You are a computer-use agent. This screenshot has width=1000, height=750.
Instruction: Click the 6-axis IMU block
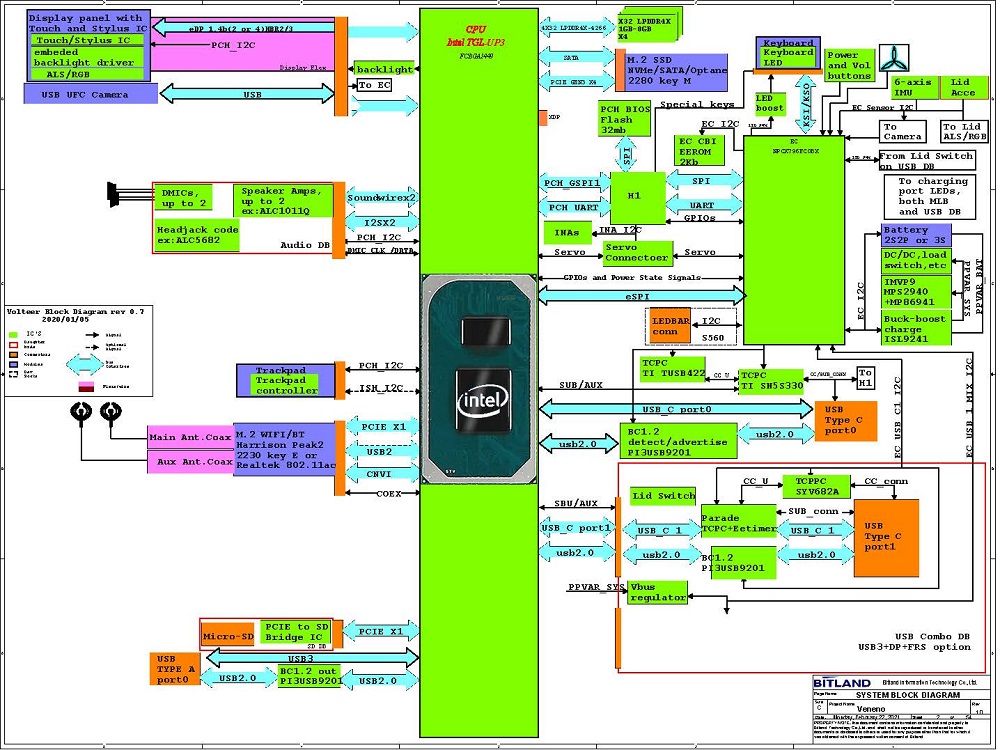[915, 87]
